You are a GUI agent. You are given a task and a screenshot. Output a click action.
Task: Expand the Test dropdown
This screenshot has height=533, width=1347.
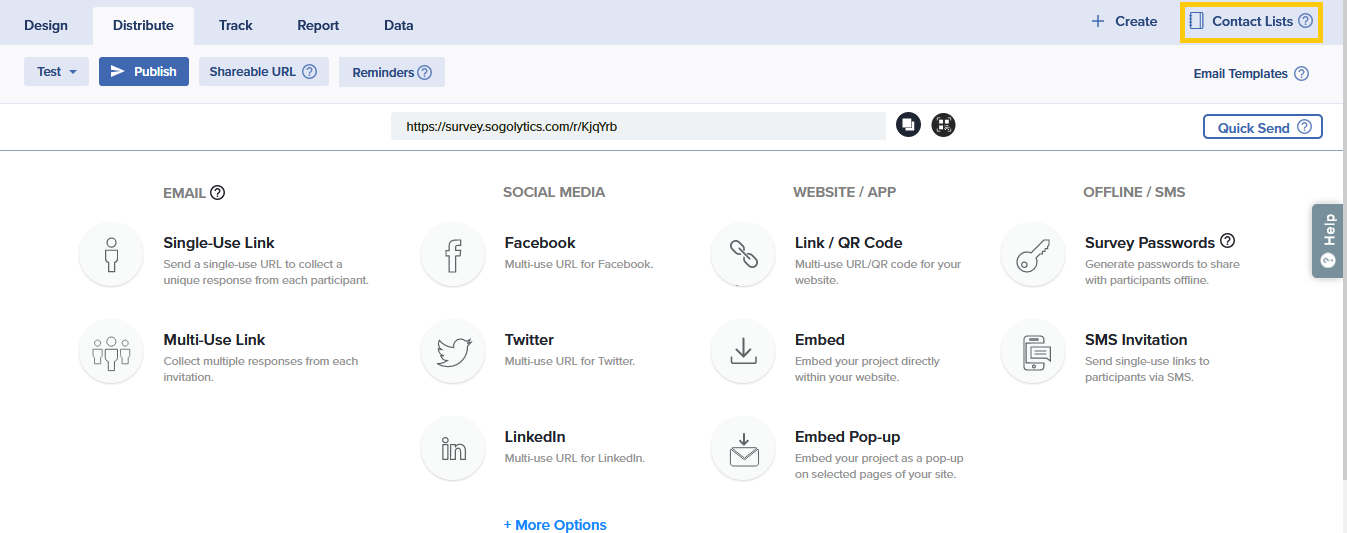tap(56, 72)
